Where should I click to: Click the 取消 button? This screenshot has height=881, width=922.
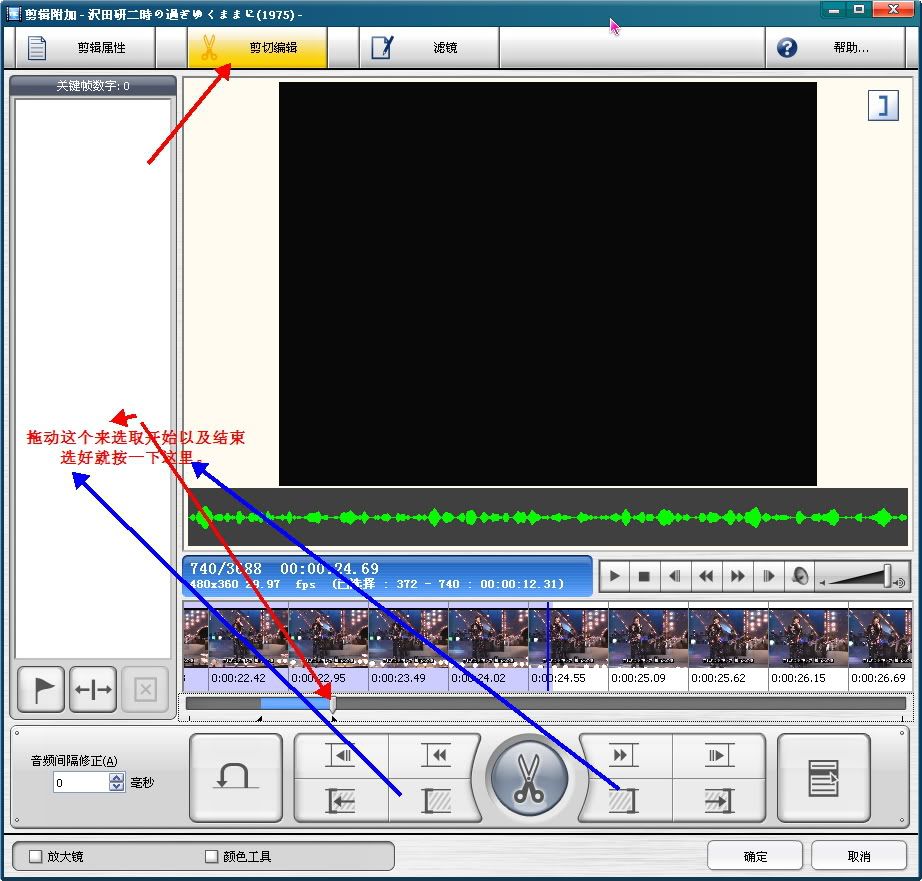click(858, 856)
